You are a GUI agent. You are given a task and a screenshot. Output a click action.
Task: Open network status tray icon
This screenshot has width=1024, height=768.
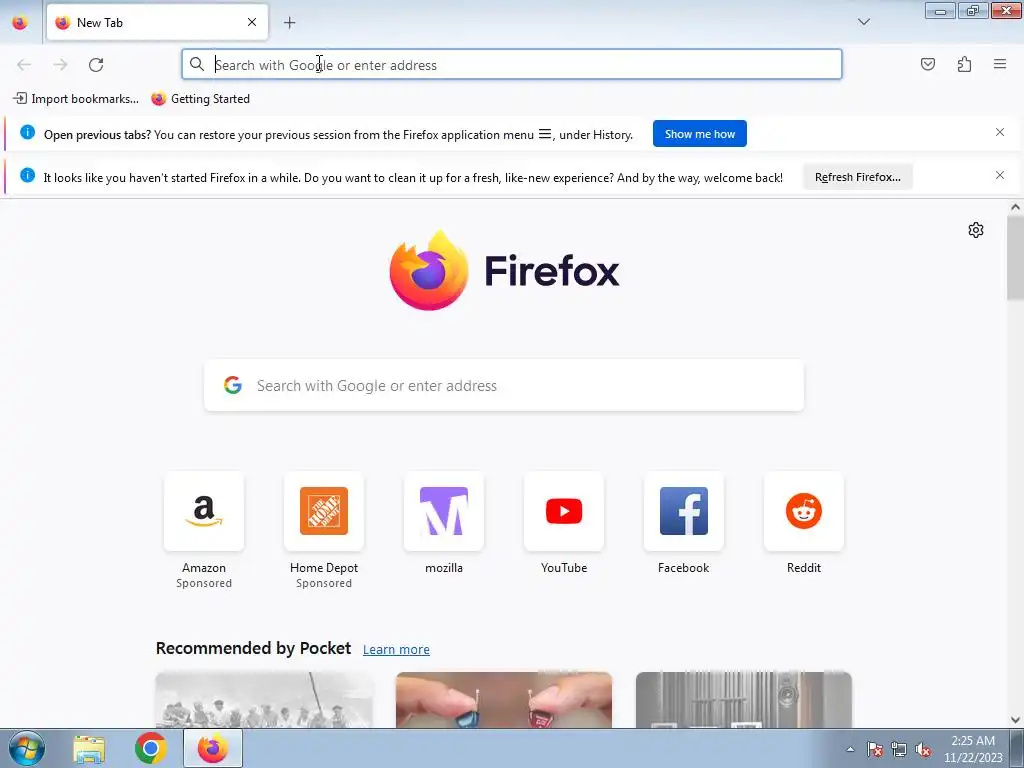pos(899,749)
